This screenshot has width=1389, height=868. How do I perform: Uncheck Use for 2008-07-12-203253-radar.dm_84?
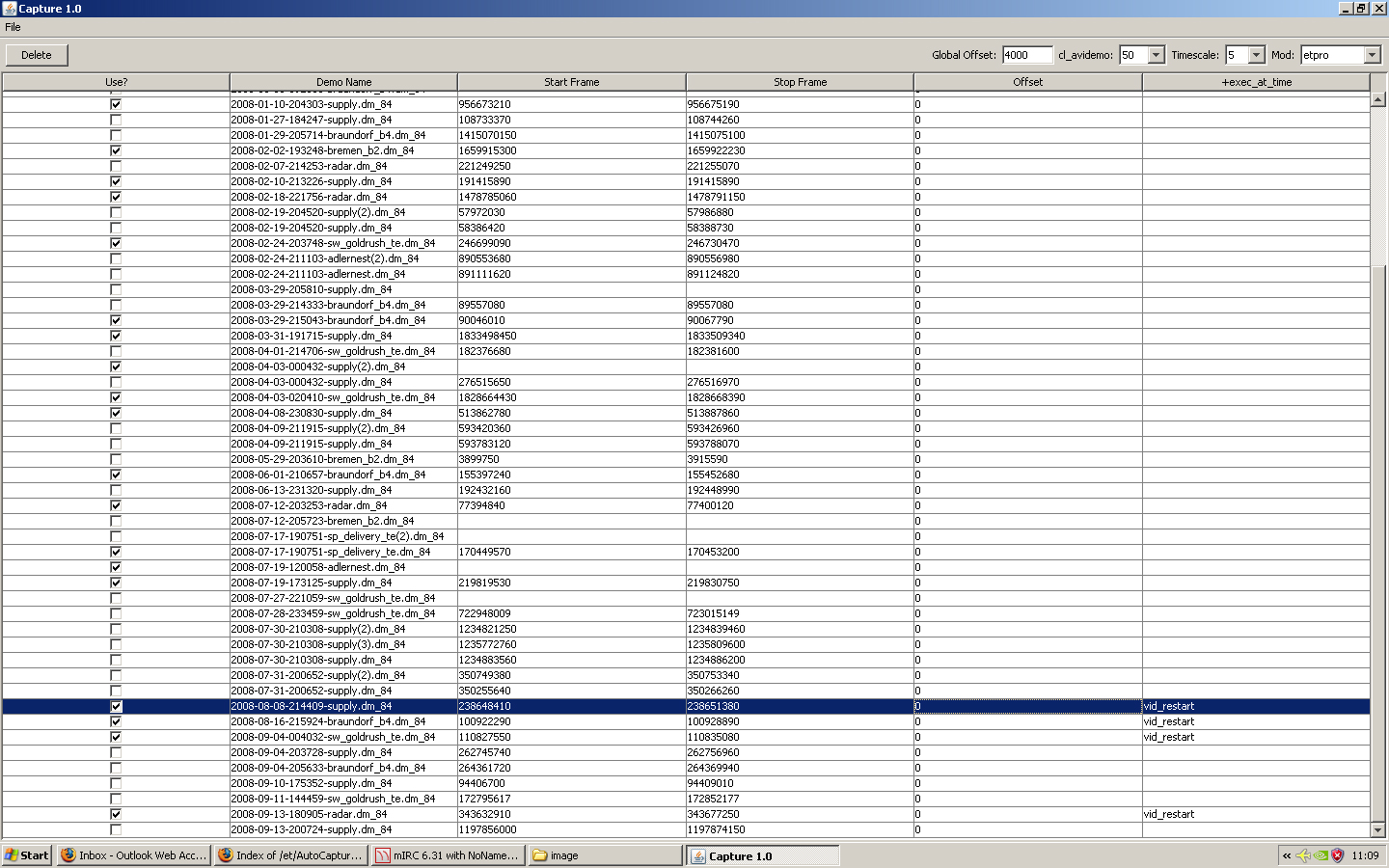[116, 505]
